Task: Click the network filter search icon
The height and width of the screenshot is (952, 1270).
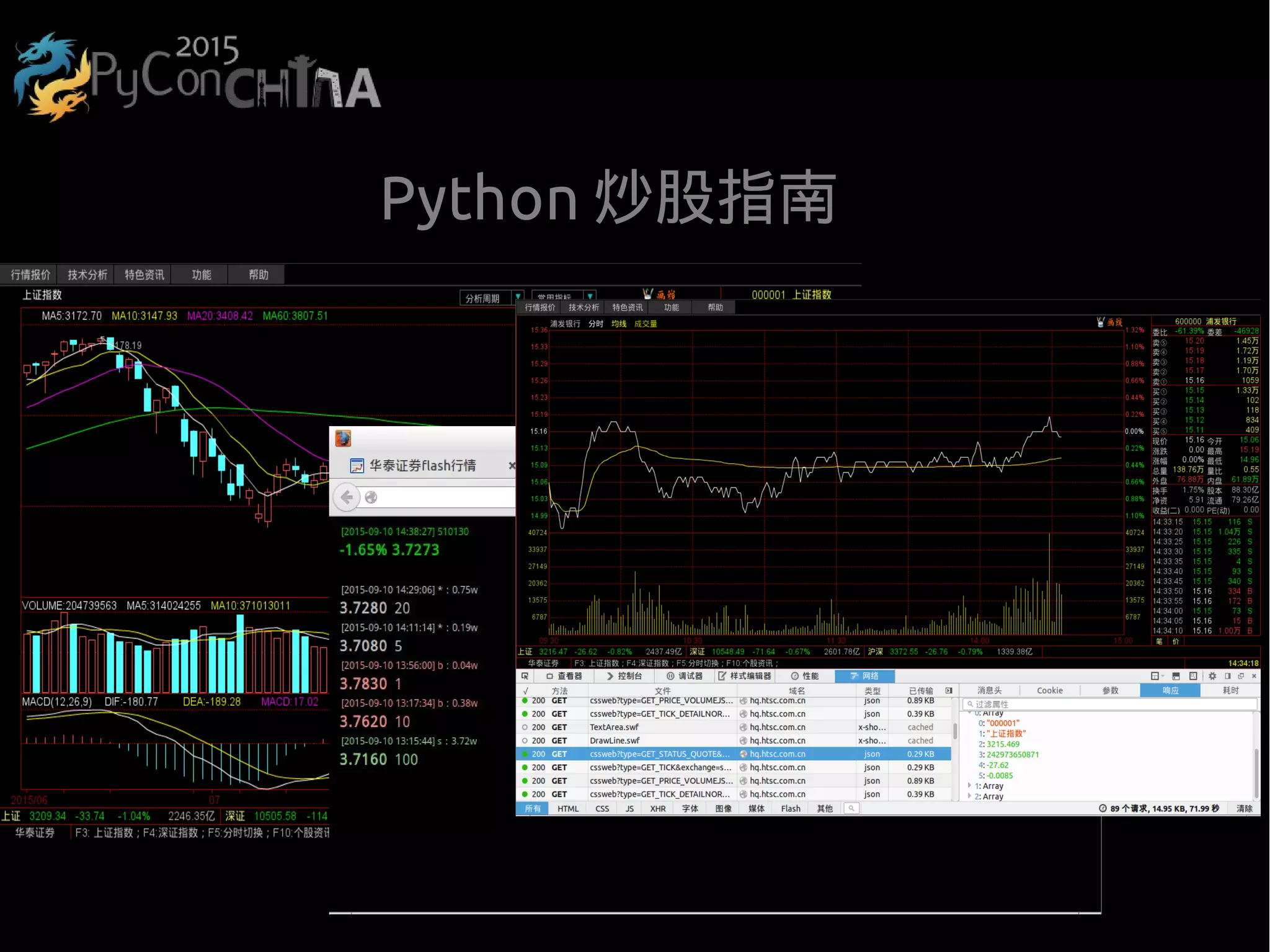Action: click(851, 808)
